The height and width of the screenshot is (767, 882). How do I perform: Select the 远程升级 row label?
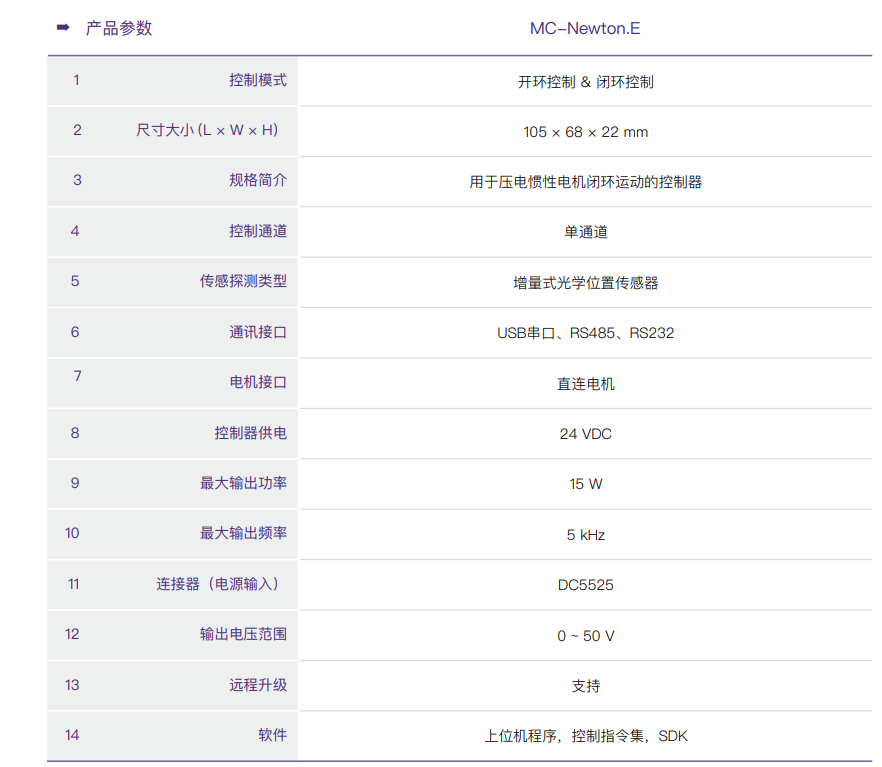pos(257,685)
